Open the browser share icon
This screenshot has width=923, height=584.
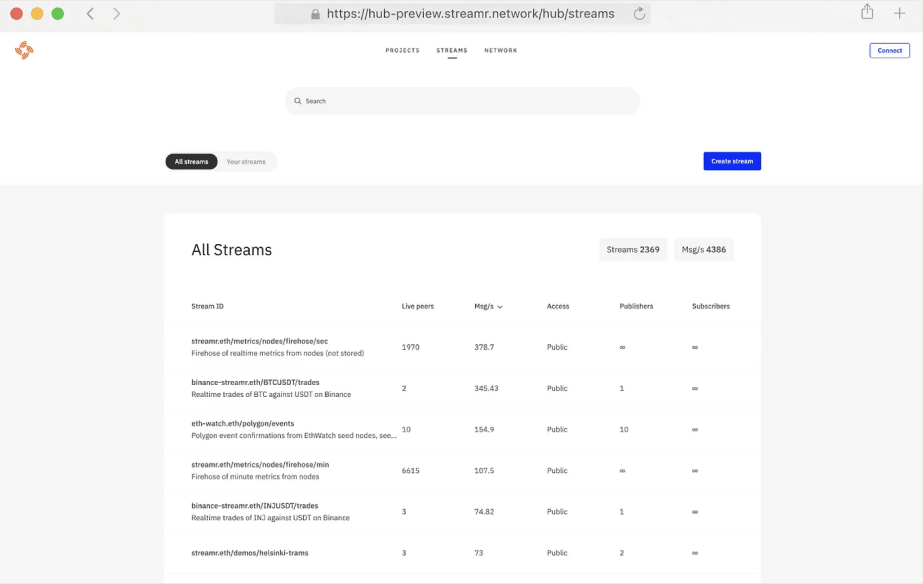coord(867,13)
